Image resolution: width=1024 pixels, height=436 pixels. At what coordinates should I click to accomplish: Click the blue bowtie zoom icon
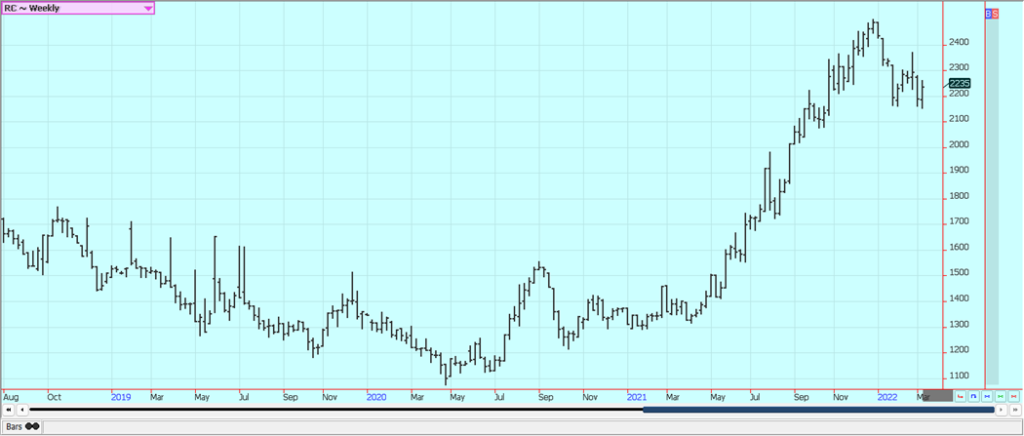point(987,396)
